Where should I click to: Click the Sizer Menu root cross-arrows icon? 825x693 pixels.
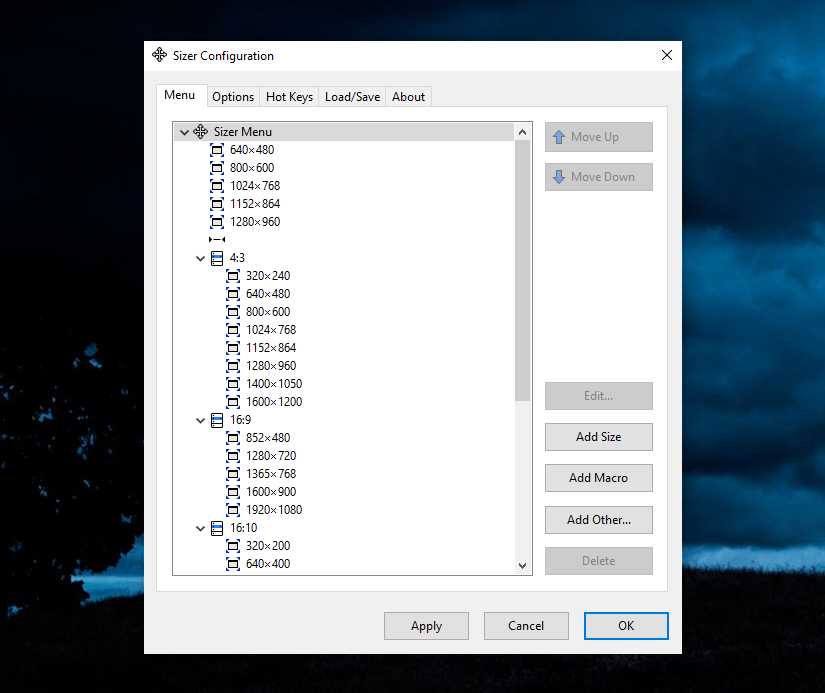(x=200, y=132)
